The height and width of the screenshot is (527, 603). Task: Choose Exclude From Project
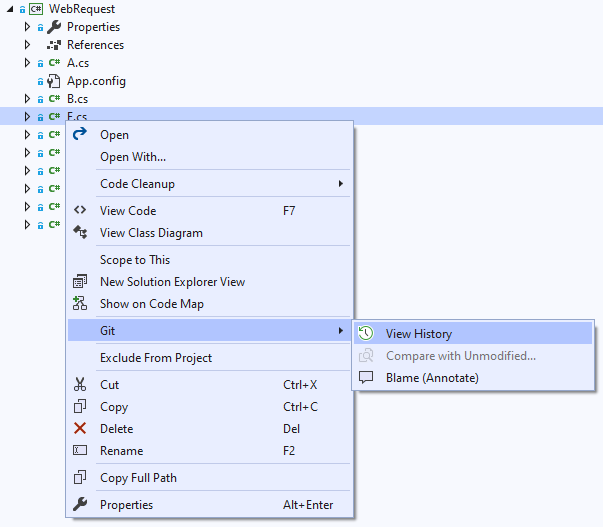point(156,358)
